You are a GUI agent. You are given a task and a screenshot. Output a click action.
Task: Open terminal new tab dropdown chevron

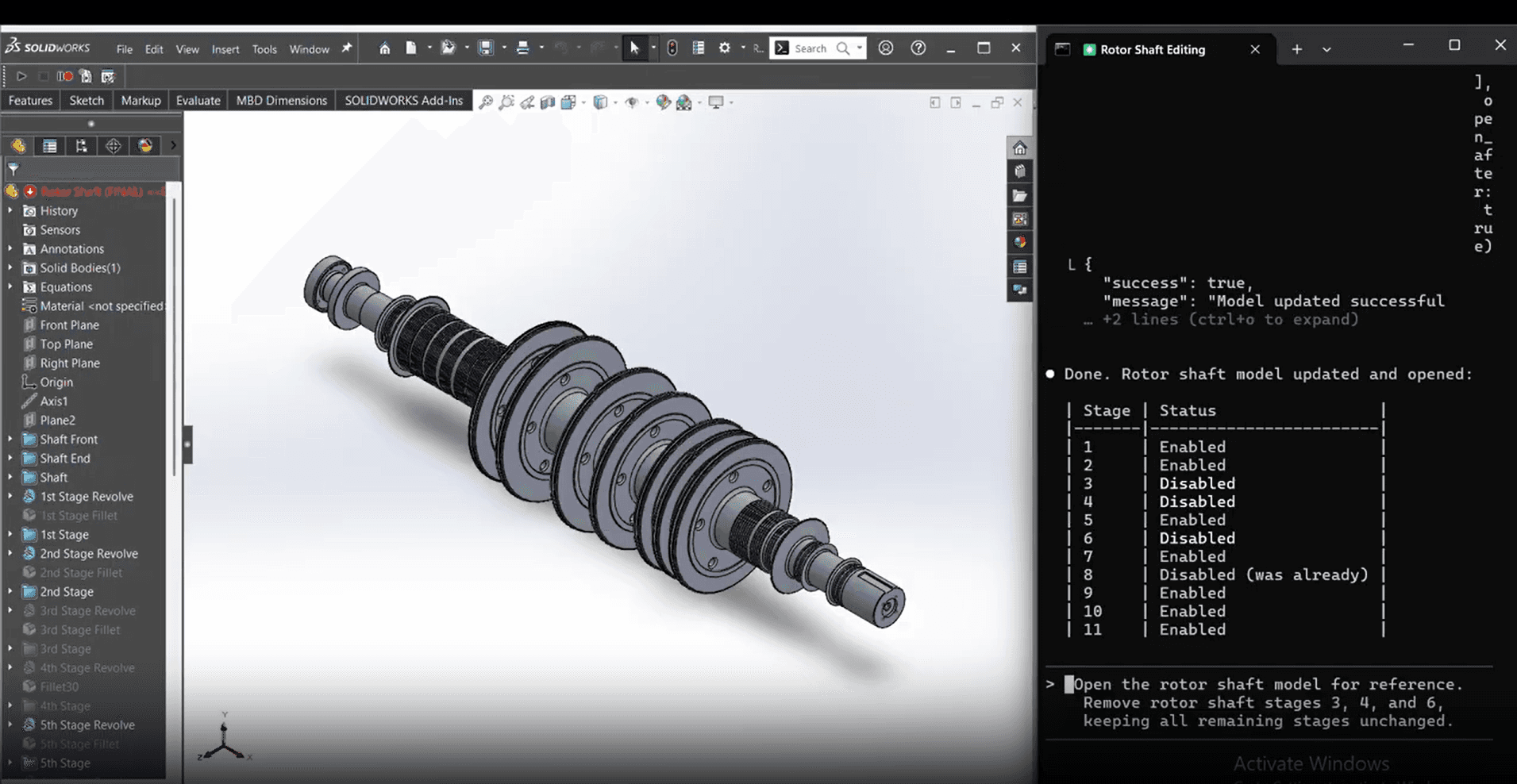pos(1326,49)
